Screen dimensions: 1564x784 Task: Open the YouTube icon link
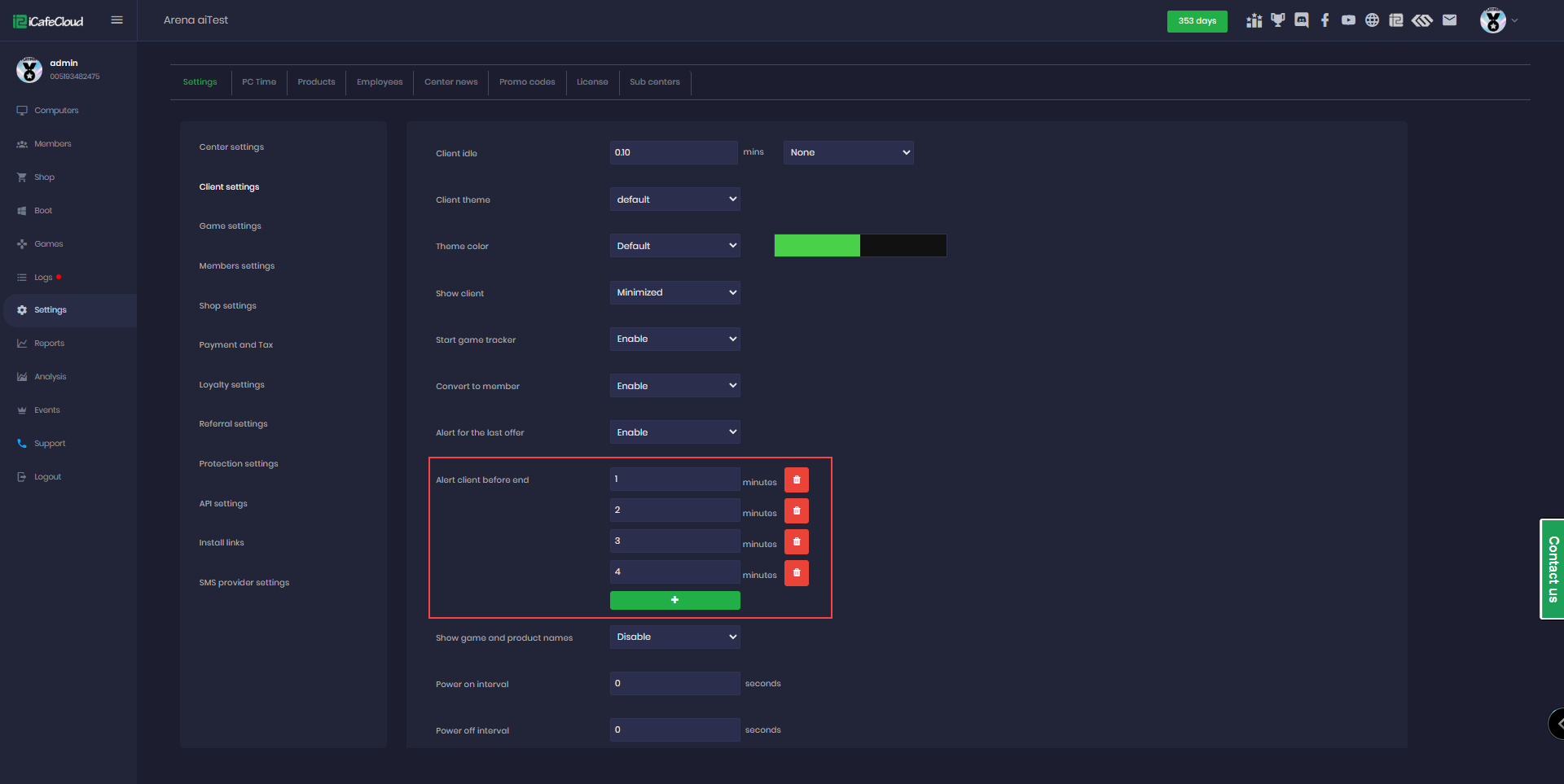pyautogui.click(x=1349, y=20)
